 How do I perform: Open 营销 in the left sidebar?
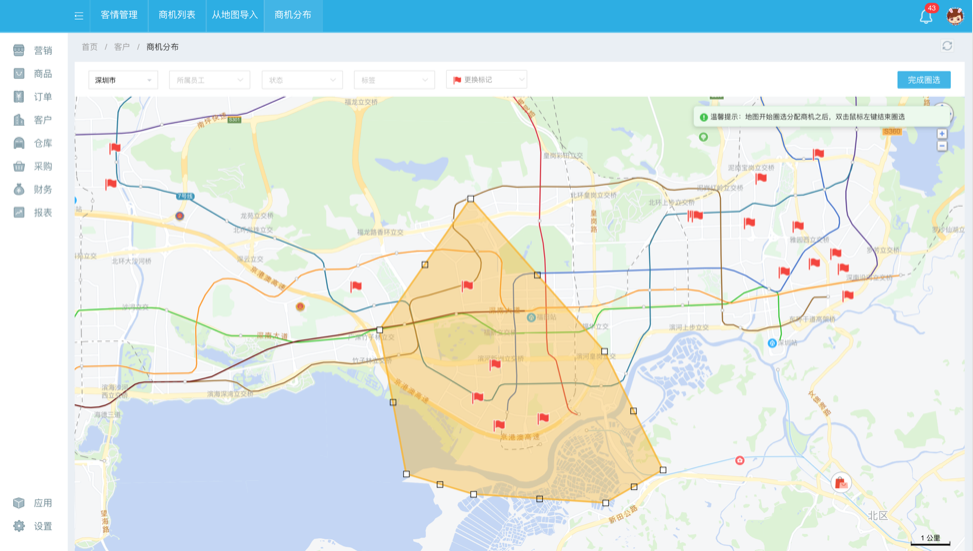(x=33, y=50)
